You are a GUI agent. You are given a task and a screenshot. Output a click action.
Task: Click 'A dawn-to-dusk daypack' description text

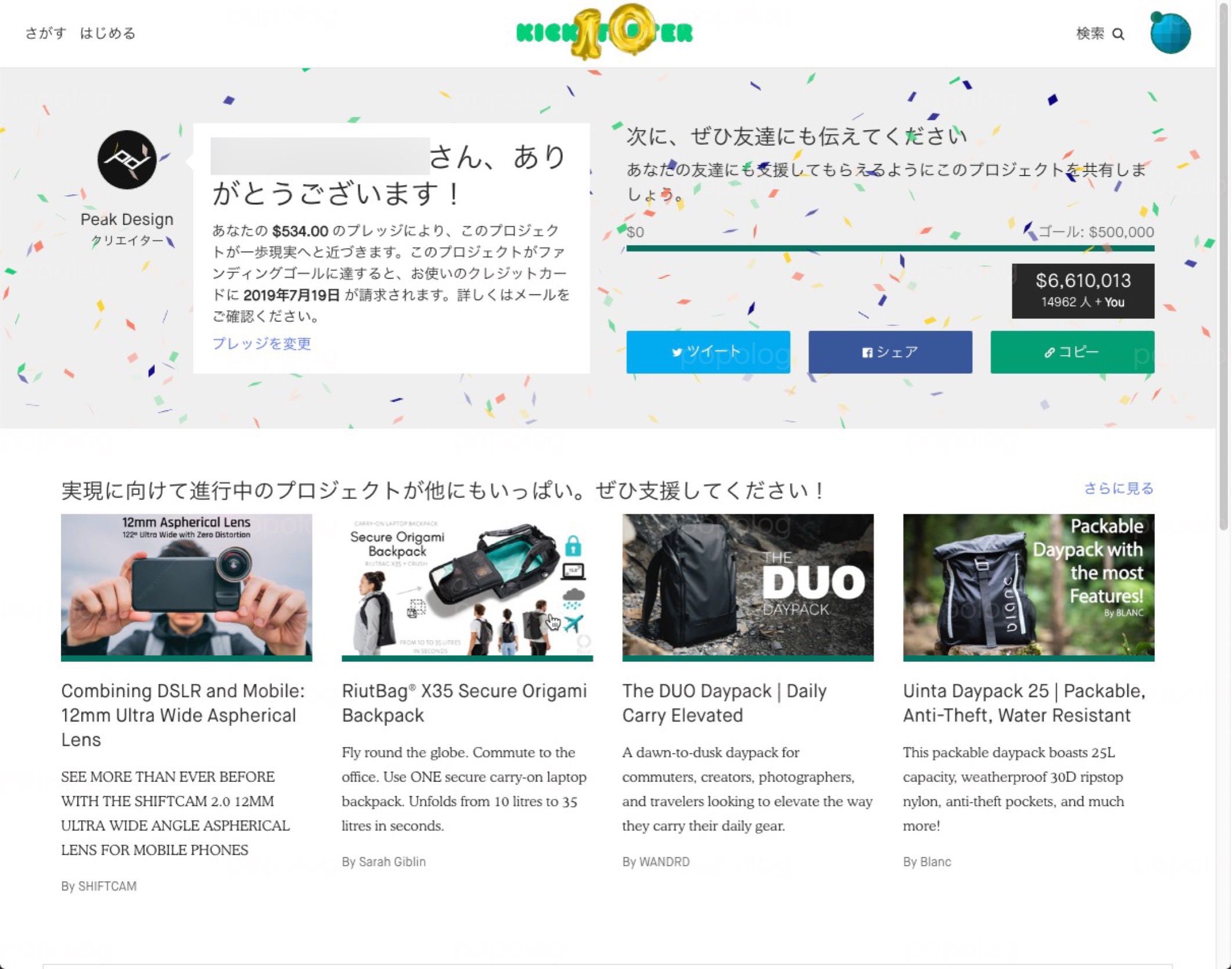[x=747, y=789]
